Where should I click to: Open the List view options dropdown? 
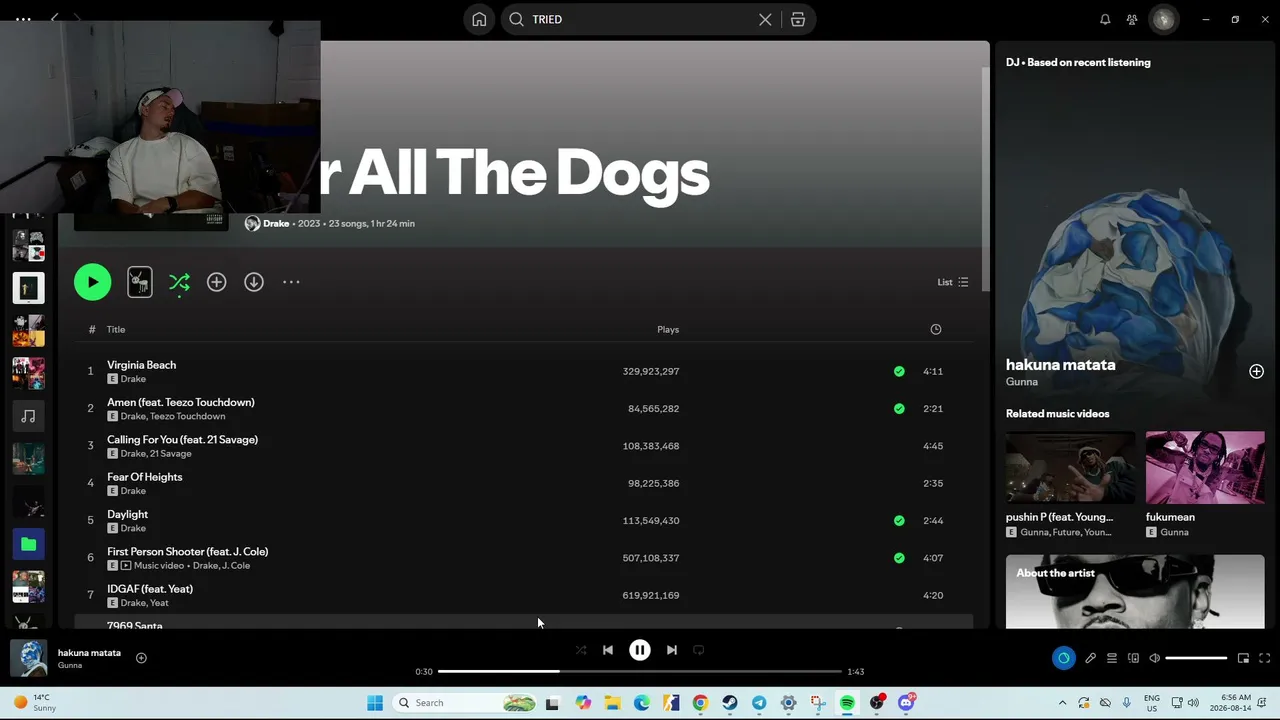click(x=952, y=282)
